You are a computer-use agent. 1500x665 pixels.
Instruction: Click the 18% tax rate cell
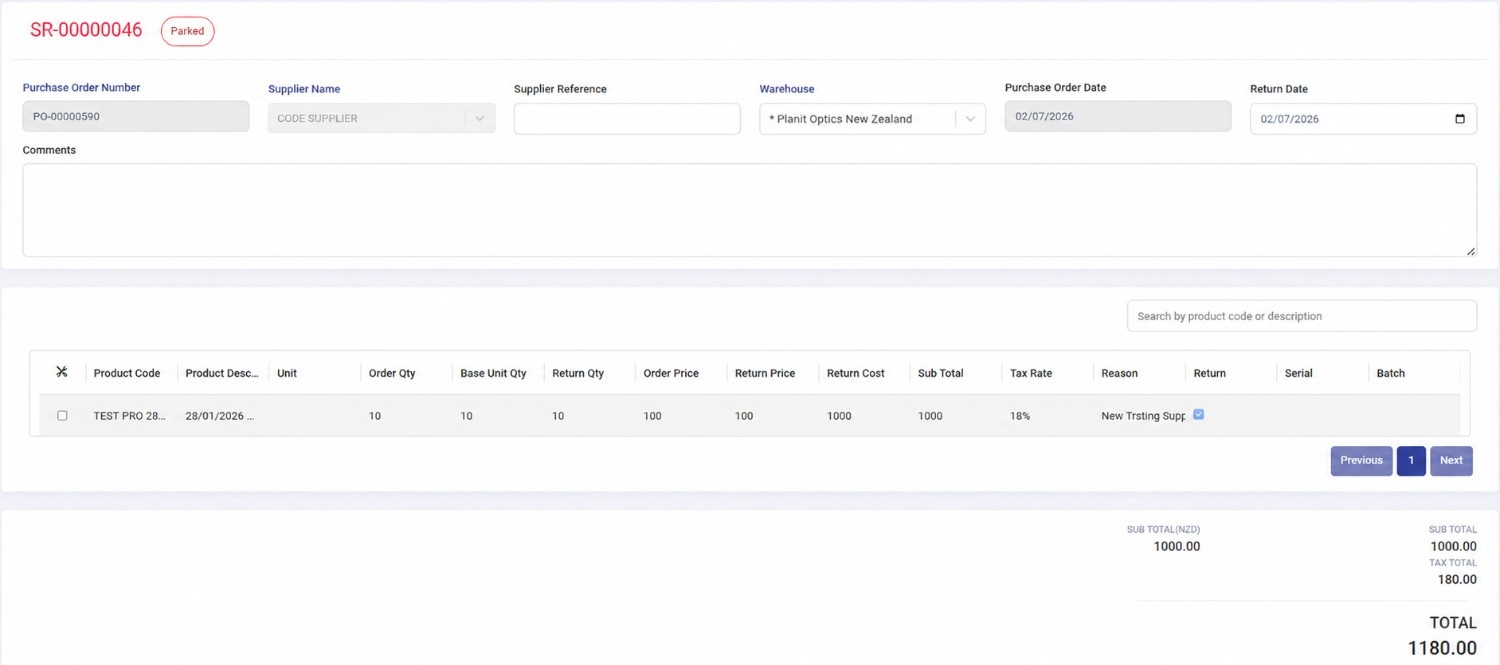coord(1020,416)
